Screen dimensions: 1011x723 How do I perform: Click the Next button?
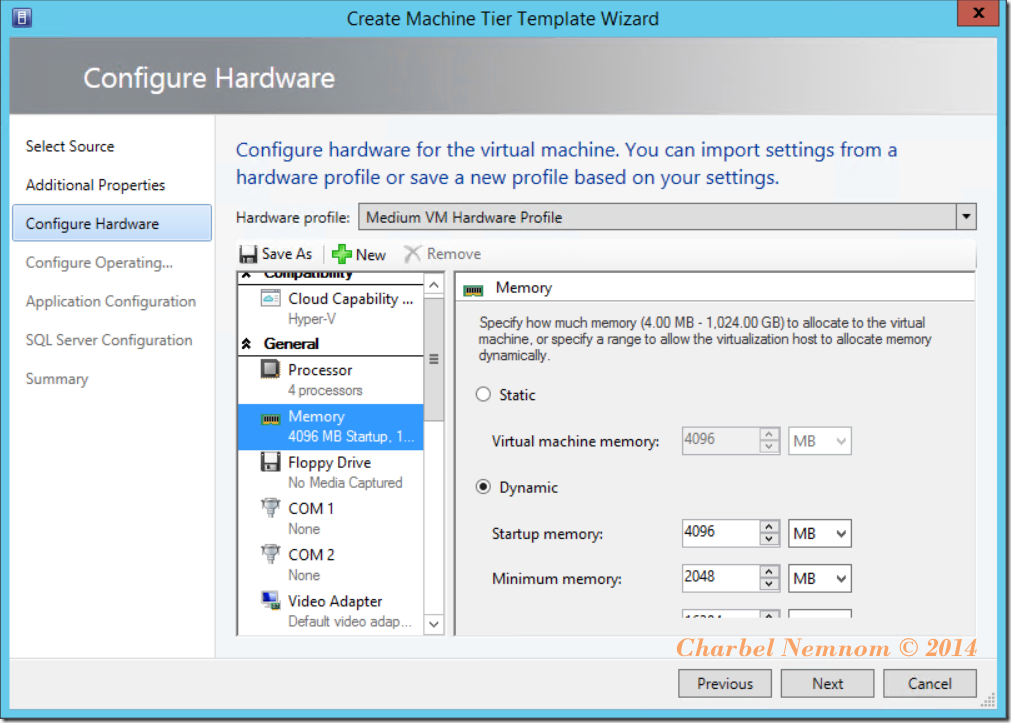pyautogui.click(x=827, y=684)
